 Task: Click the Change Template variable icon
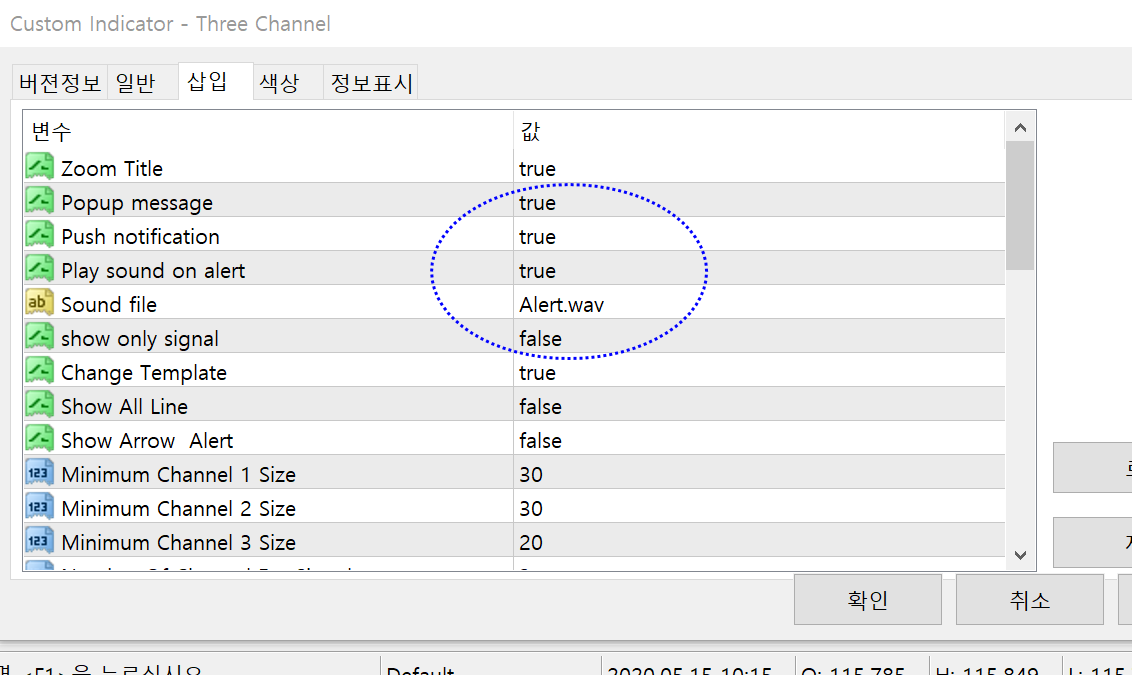(39, 371)
